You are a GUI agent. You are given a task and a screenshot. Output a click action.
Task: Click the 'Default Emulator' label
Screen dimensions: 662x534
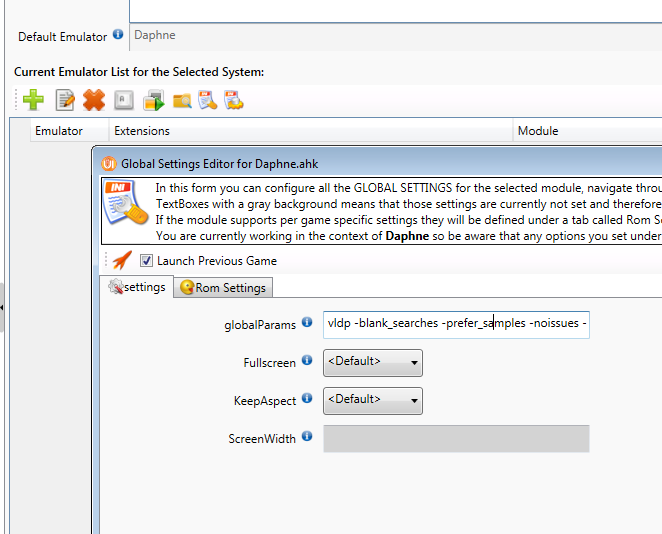pos(62,37)
